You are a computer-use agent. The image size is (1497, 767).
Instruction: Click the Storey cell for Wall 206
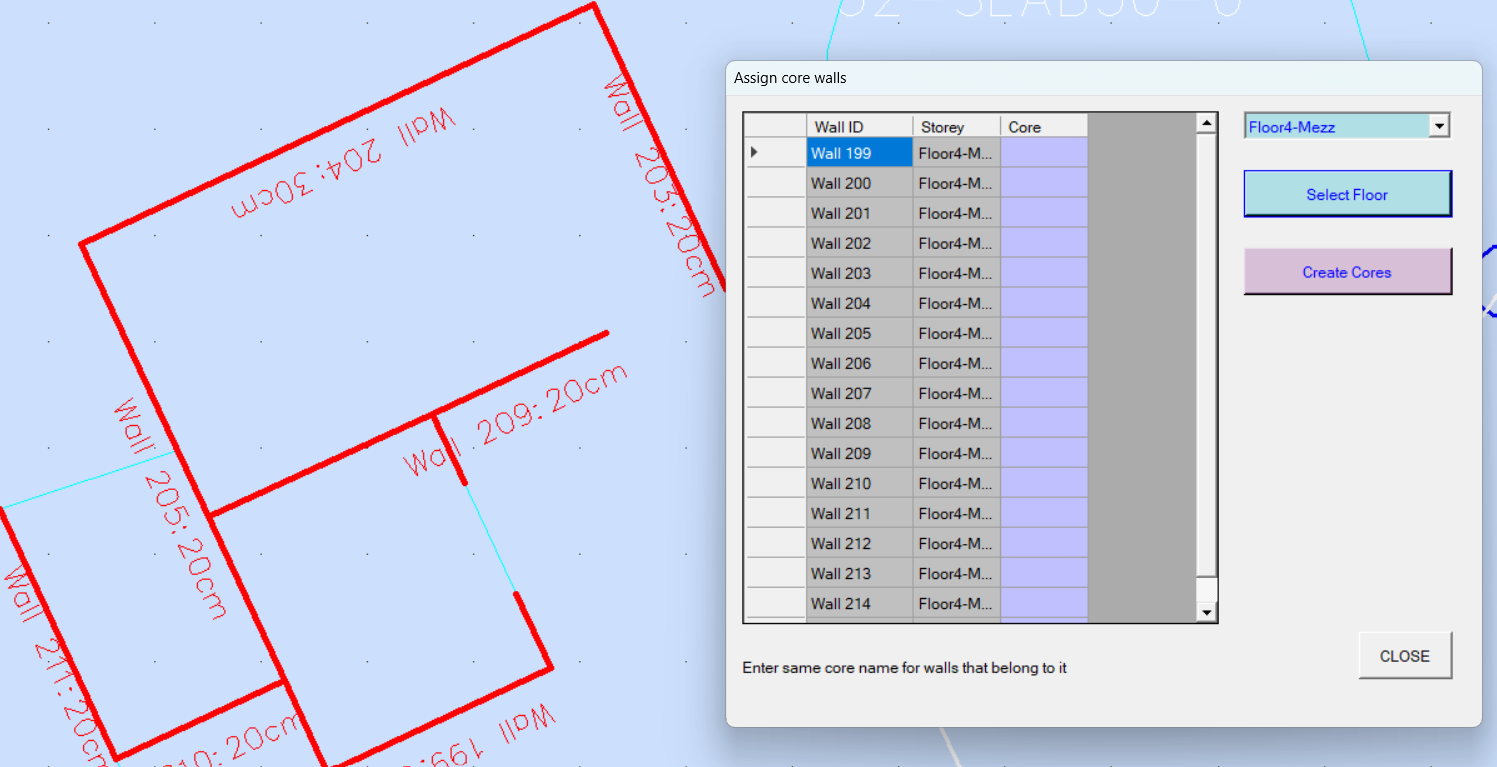[956, 363]
